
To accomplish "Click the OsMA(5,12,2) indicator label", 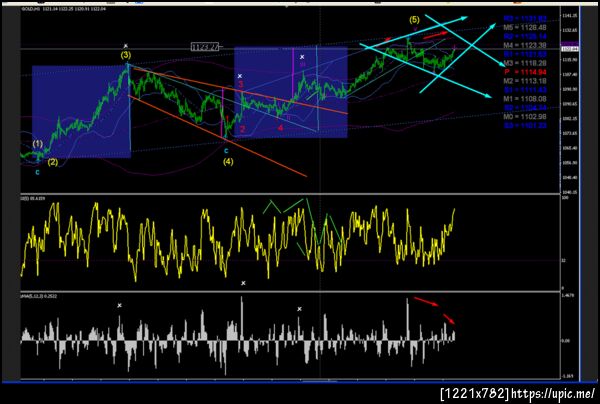I will click(x=39, y=296).
